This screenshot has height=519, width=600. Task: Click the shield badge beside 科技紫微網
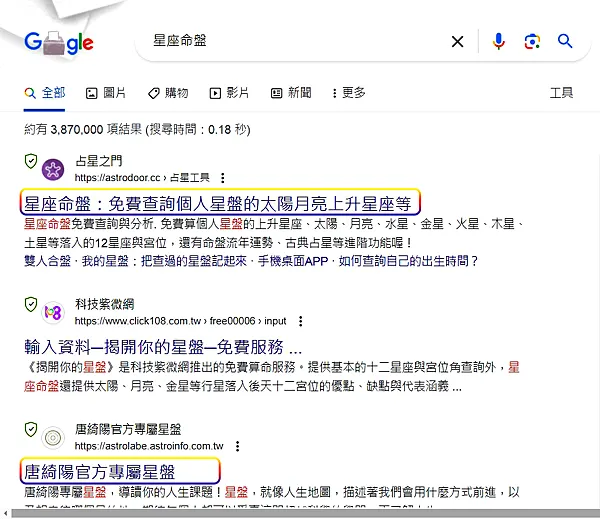(31, 304)
